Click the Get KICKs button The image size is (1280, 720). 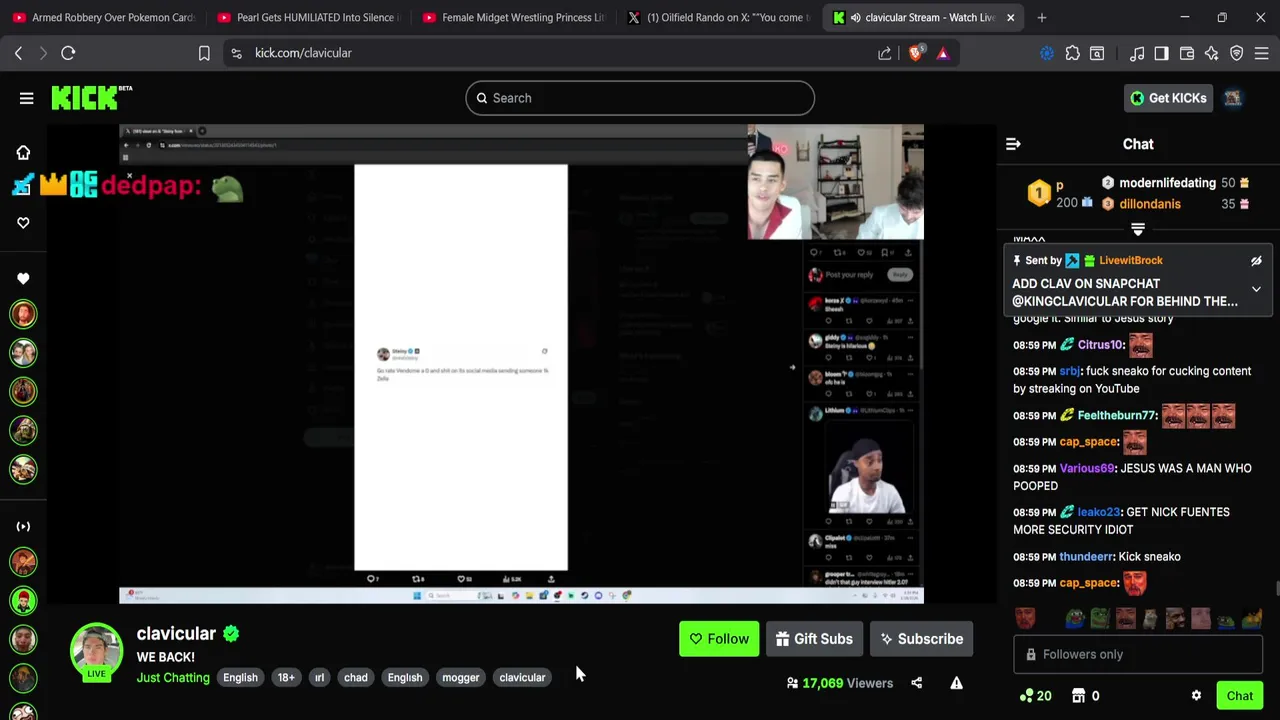coord(1168,98)
